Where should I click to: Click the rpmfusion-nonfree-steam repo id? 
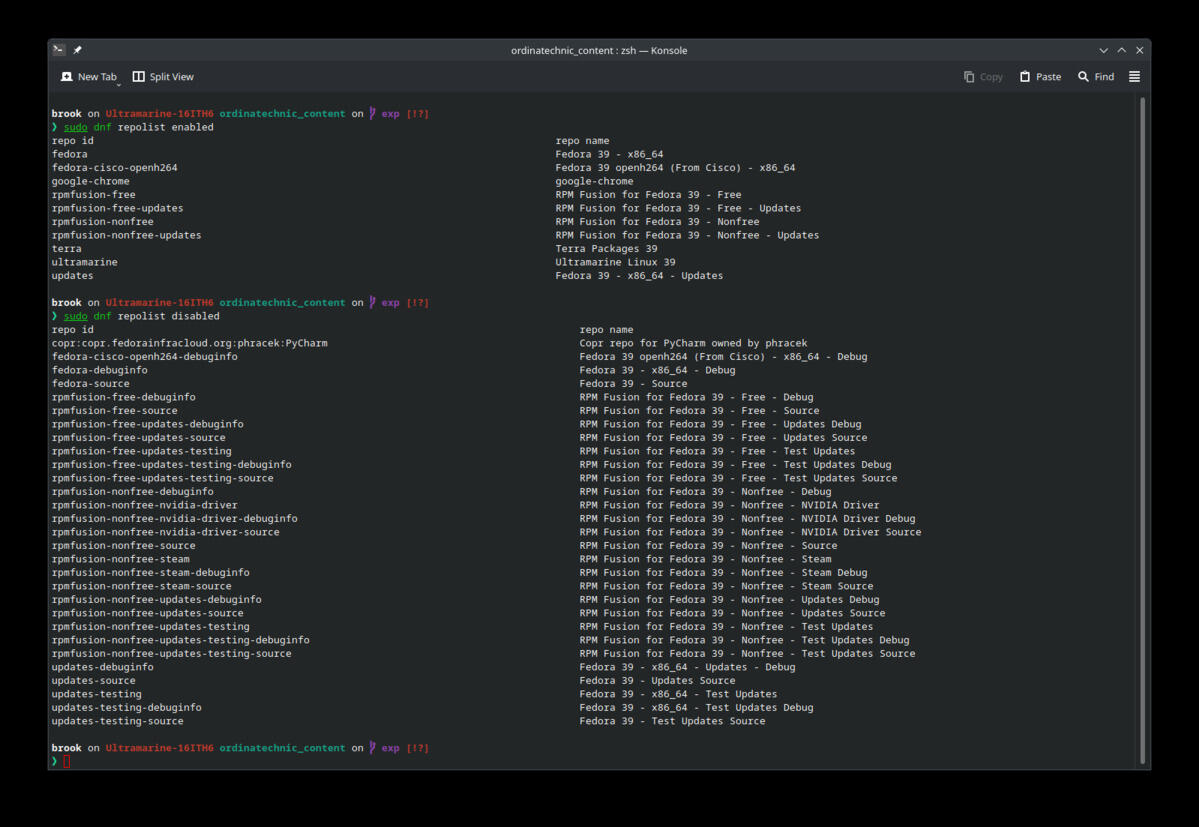point(121,559)
